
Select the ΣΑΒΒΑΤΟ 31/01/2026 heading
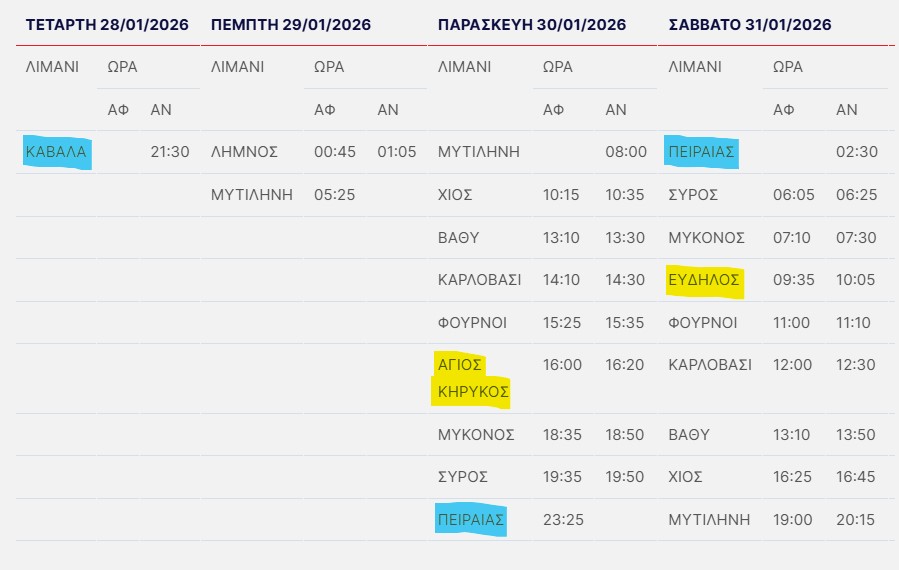point(749,24)
